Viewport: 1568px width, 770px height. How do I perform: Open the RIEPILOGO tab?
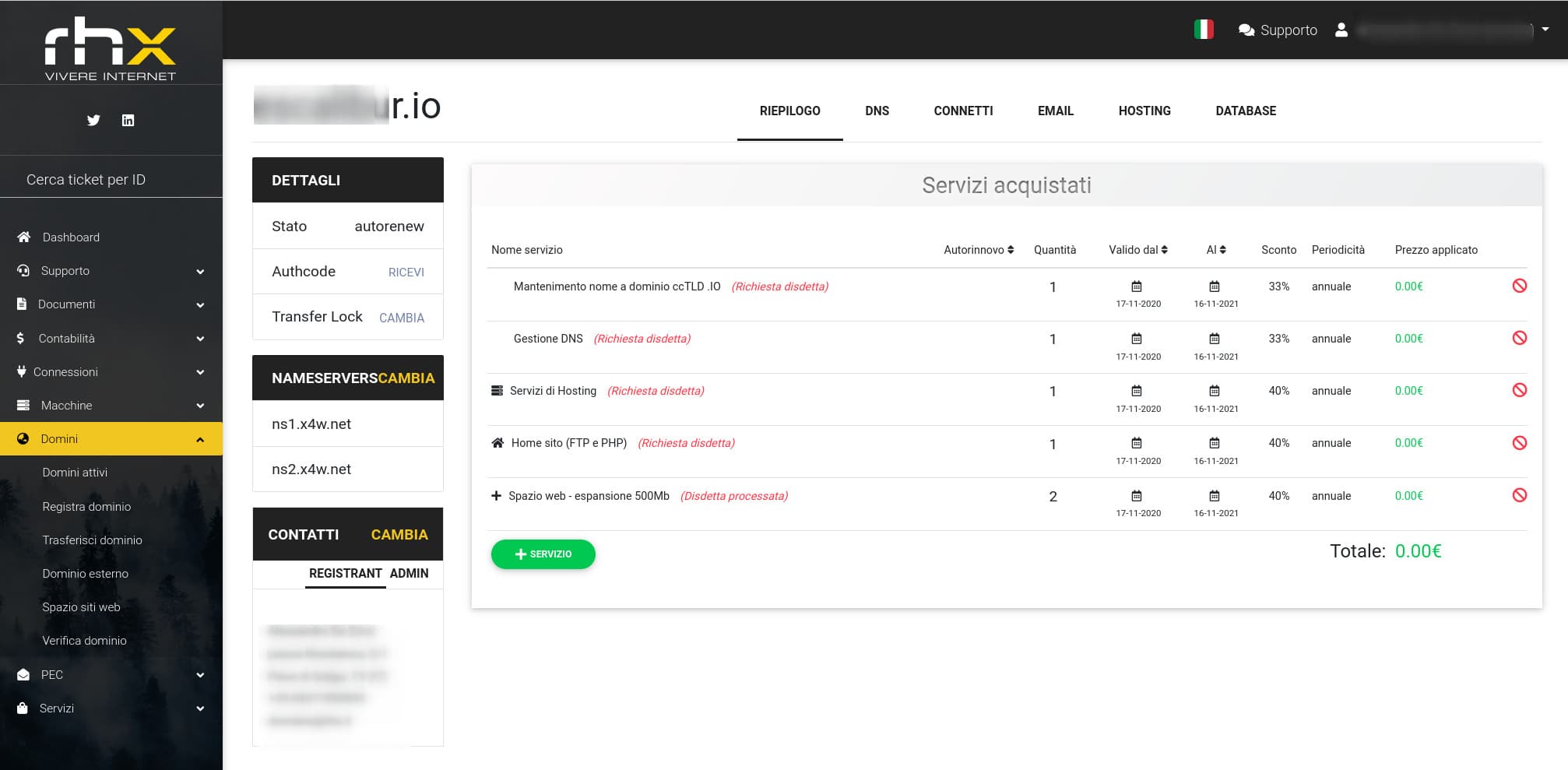(x=789, y=111)
